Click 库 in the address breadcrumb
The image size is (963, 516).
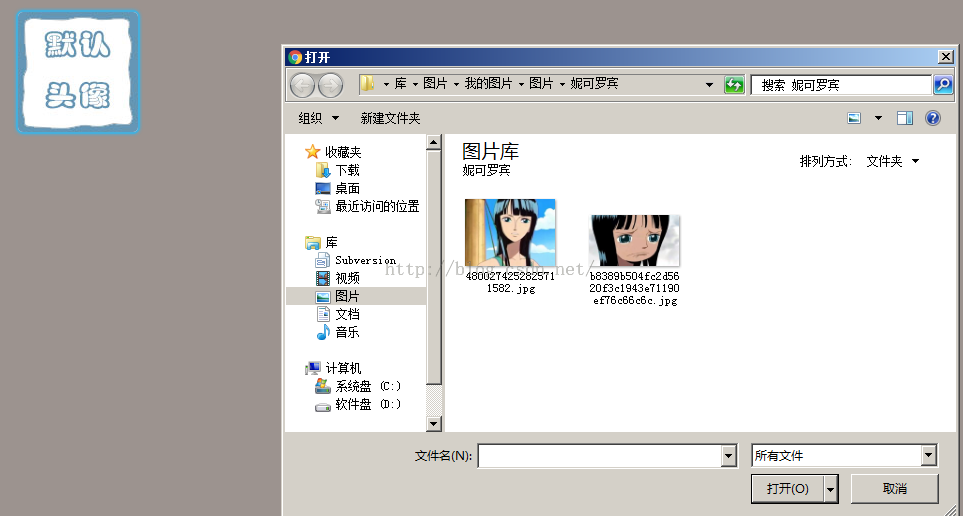400,84
